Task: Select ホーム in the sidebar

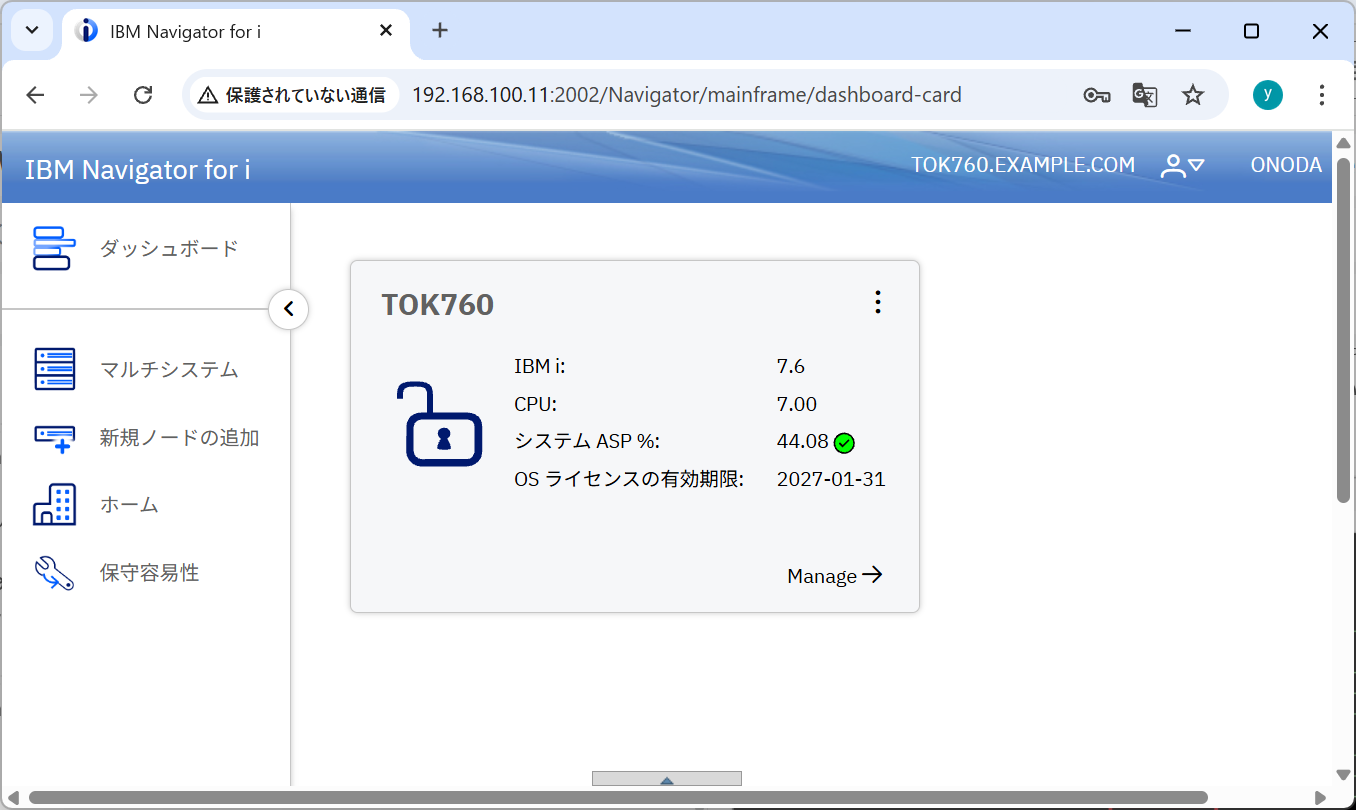Action: (129, 505)
